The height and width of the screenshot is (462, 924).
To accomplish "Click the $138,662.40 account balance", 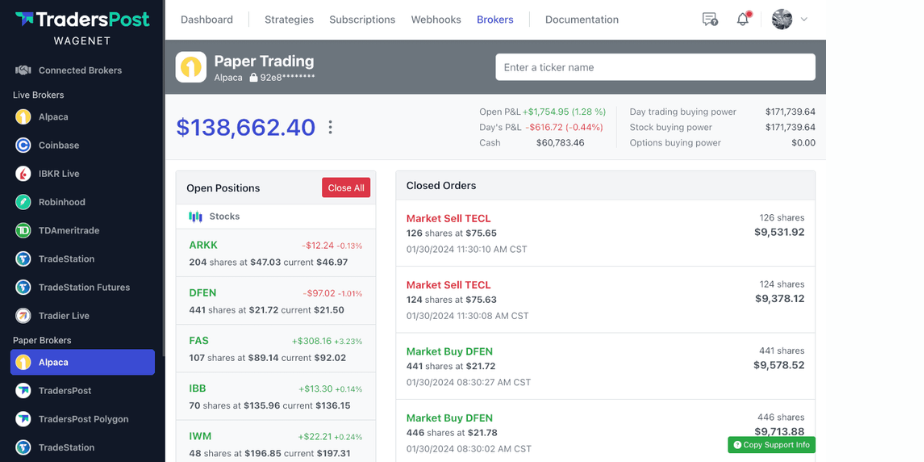I will [246, 127].
